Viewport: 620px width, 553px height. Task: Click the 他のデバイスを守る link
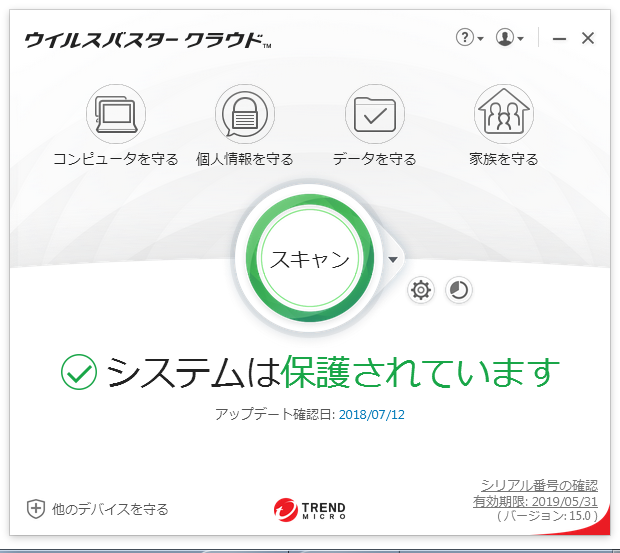pos(98,509)
